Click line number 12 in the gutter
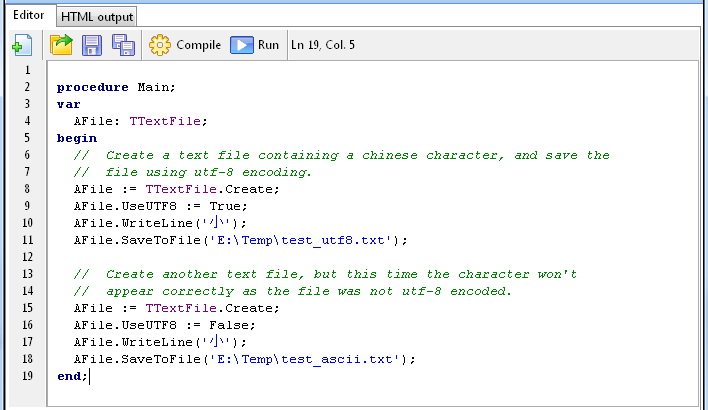Viewport: 708px width, 410px height. point(28,257)
